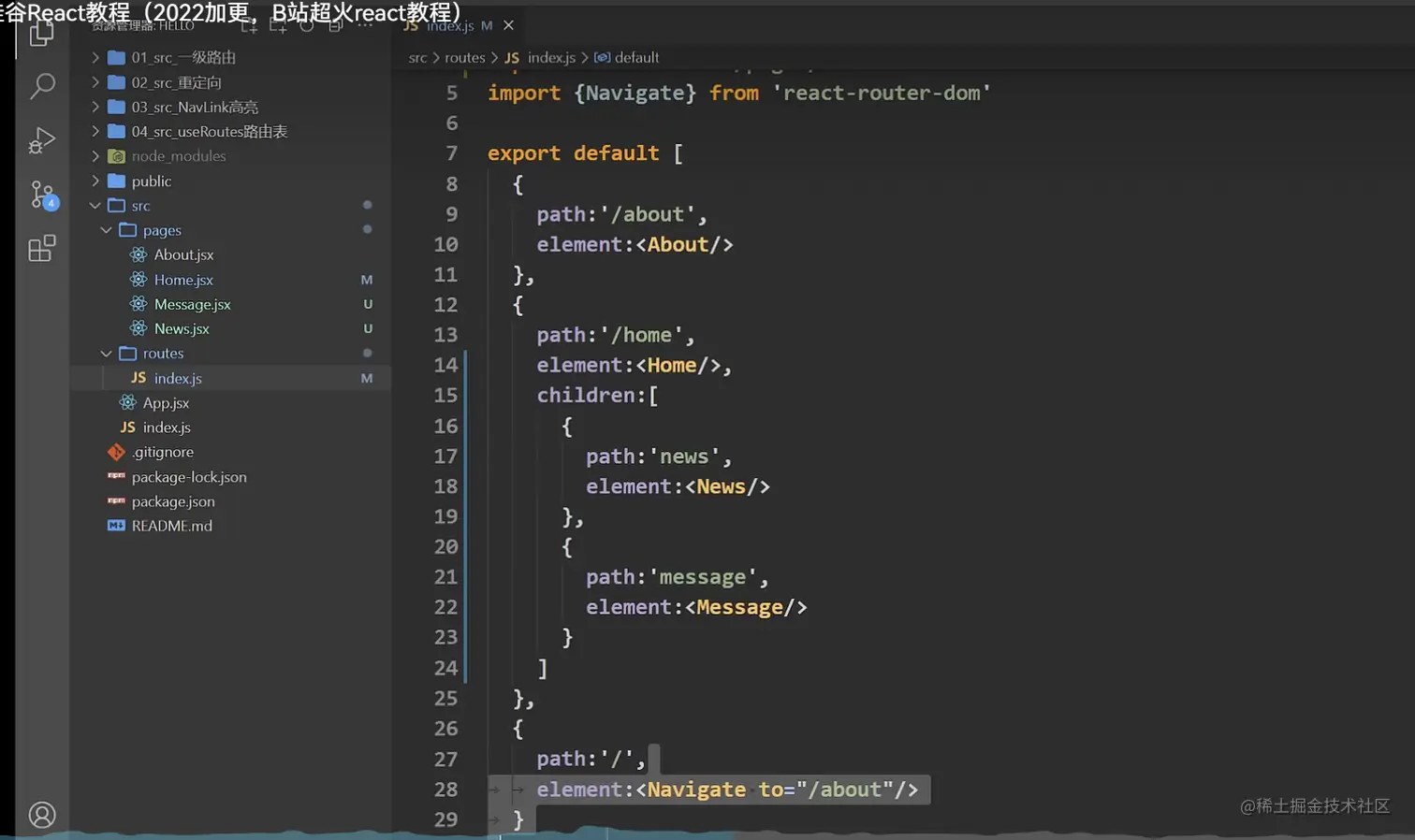
Task: Click the React icon beside About.jsx
Action: click(x=139, y=254)
